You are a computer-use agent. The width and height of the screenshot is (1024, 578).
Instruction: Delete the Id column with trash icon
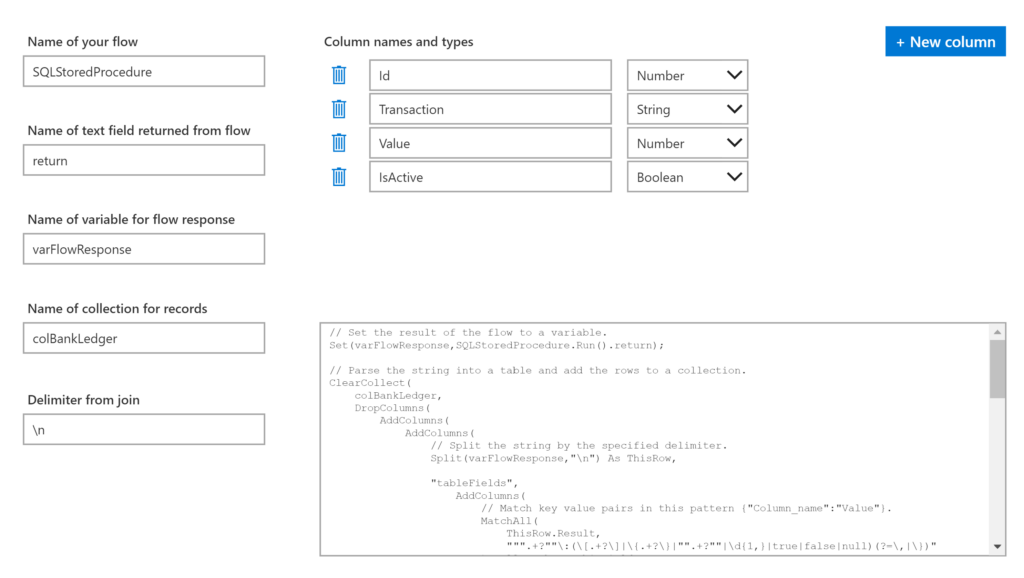coord(339,75)
